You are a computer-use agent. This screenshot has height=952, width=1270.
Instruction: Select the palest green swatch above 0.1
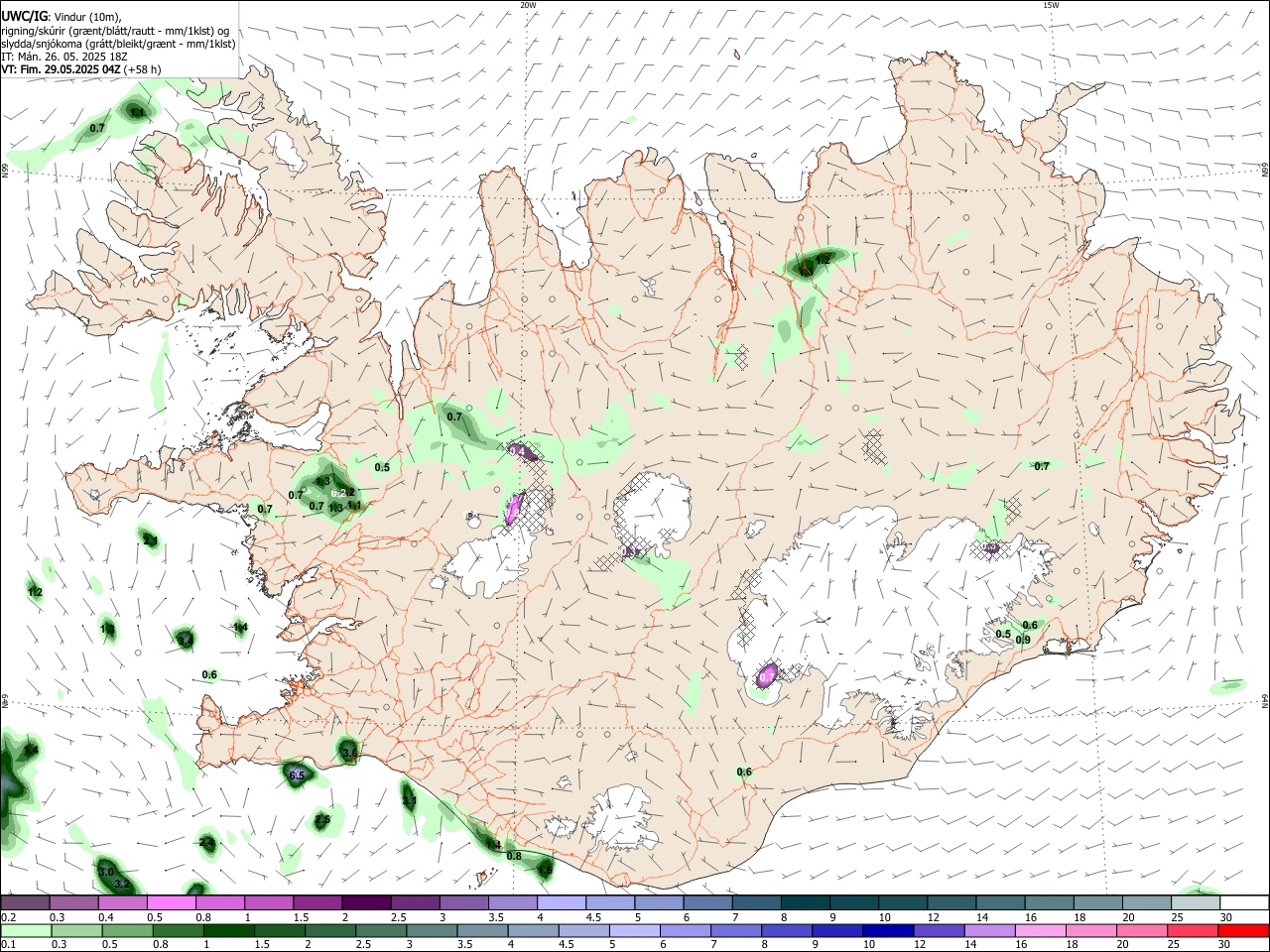coord(25,931)
